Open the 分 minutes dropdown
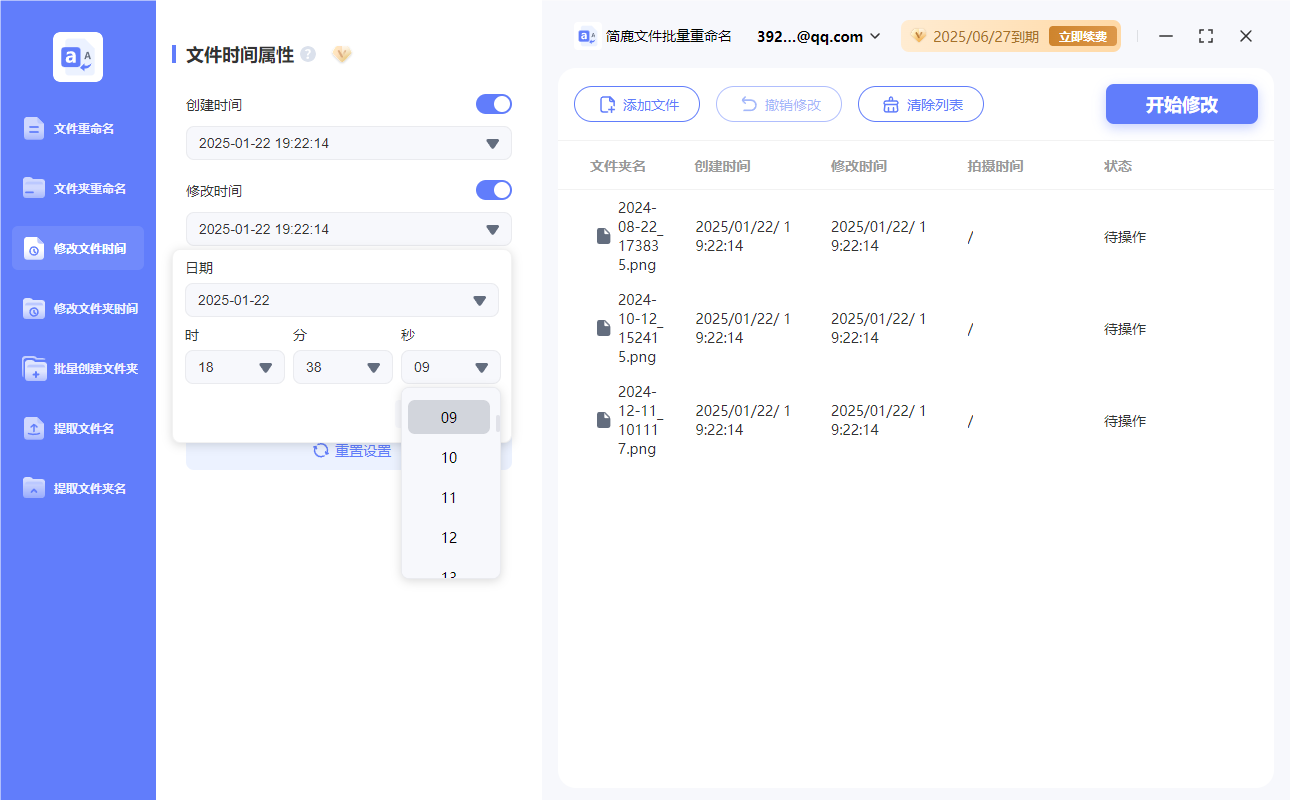The width and height of the screenshot is (1290, 800). pyautogui.click(x=342, y=366)
